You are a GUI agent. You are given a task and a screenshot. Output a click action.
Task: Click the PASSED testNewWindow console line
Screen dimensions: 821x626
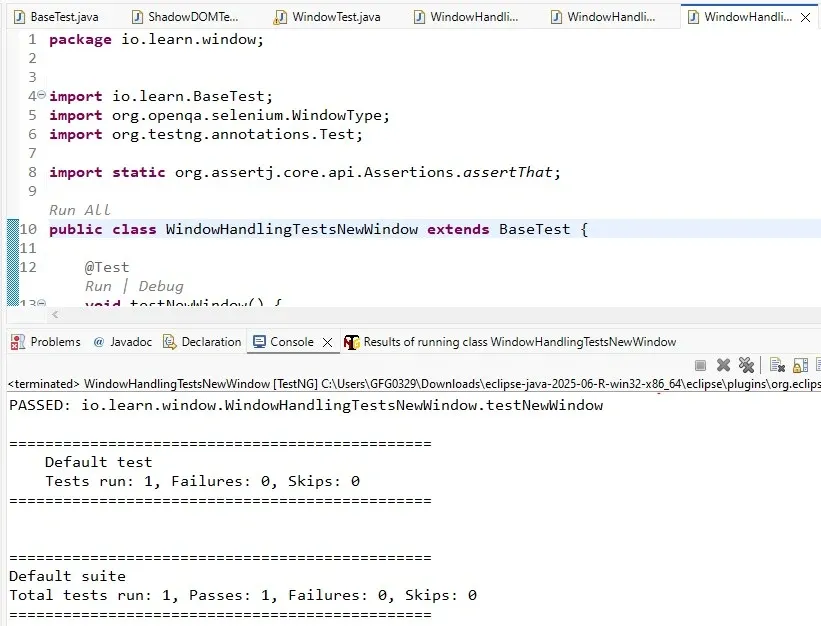coord(306,405)
